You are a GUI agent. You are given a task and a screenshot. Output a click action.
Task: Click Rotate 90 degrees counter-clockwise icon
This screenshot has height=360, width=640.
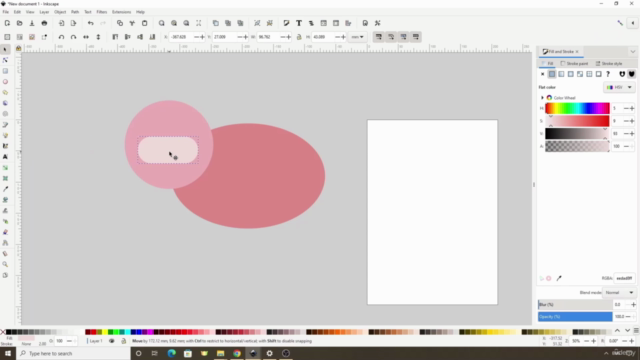(61, 37)
